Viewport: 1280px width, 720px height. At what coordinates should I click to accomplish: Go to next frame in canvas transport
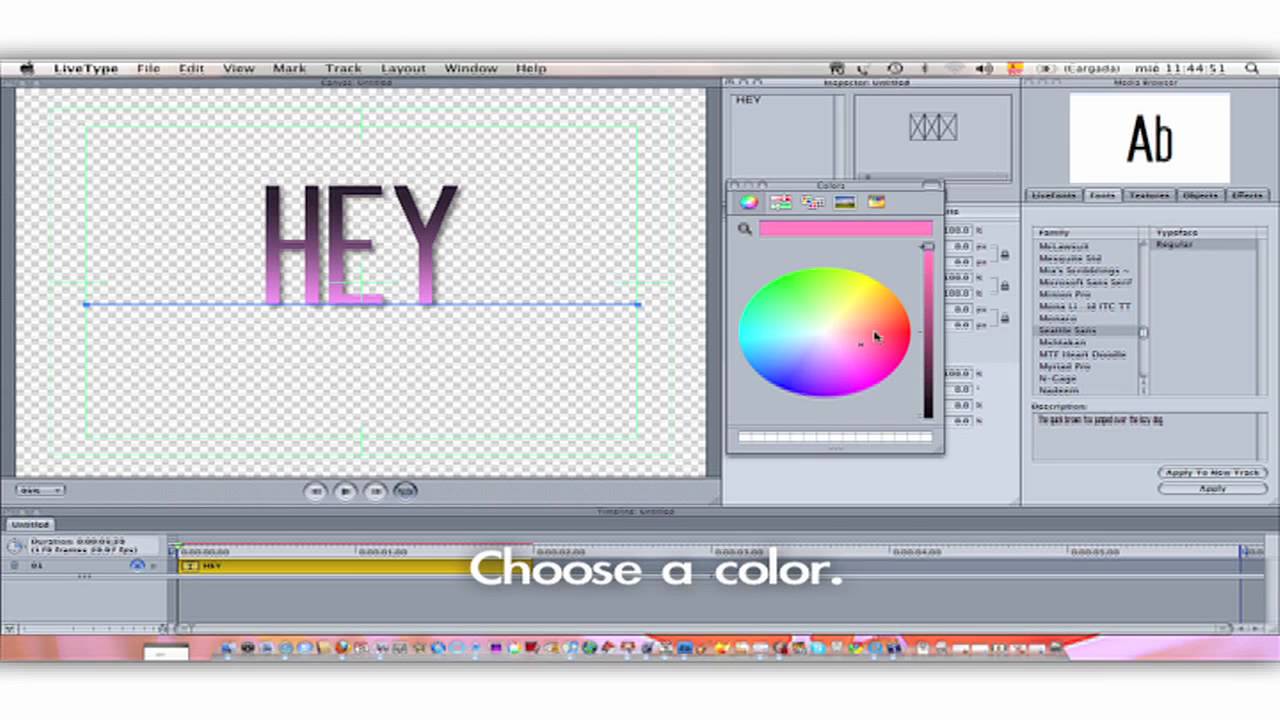tap(375, 491)
